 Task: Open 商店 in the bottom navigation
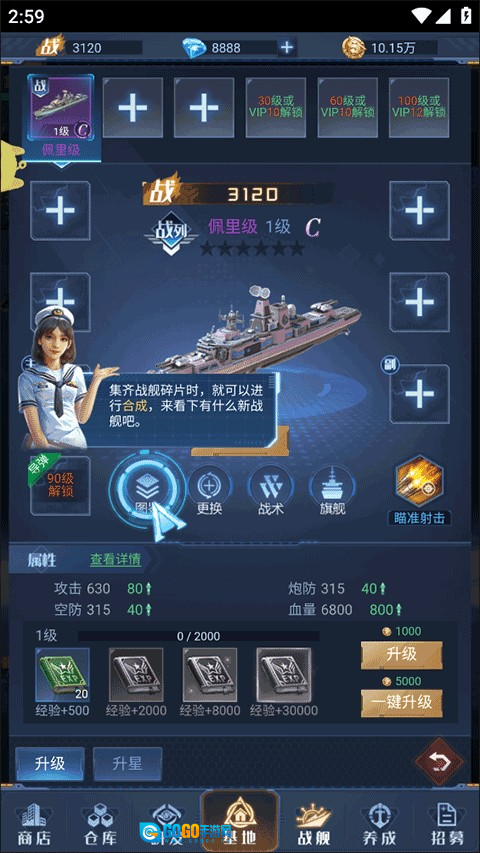point(34,823)
